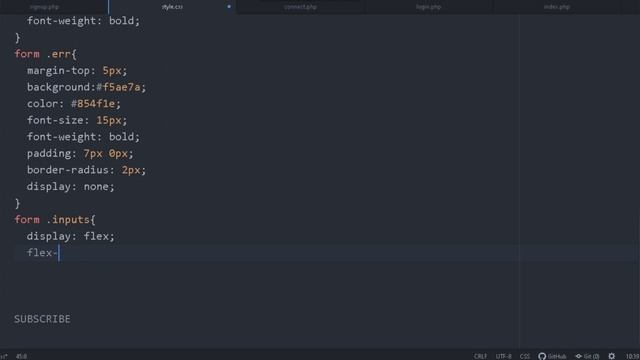The height and width of the screenshot is (360, 640).
Task: Click the settings gear icon in status bar
Action: point(611,356)
